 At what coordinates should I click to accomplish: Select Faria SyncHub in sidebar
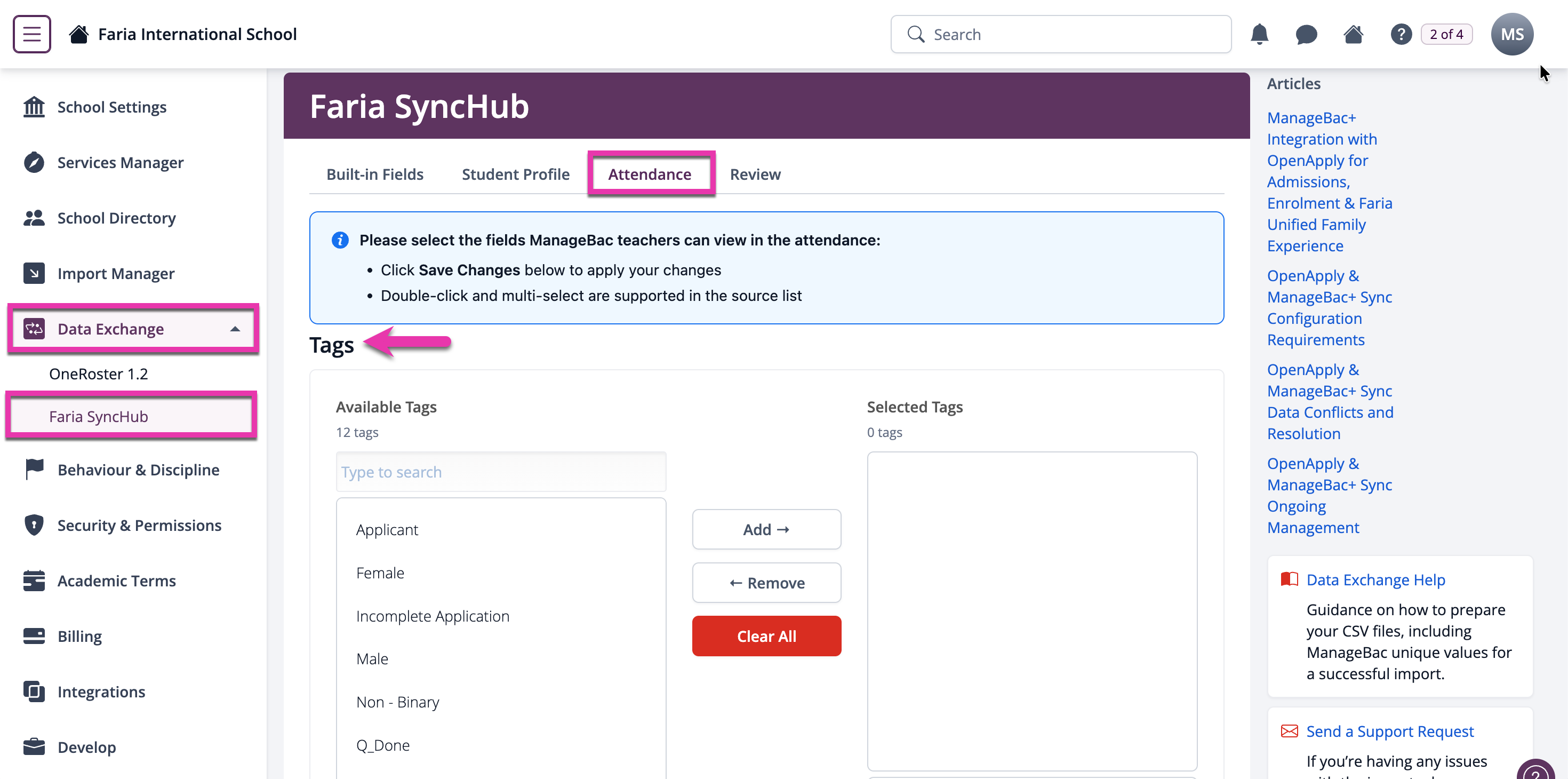132,416
